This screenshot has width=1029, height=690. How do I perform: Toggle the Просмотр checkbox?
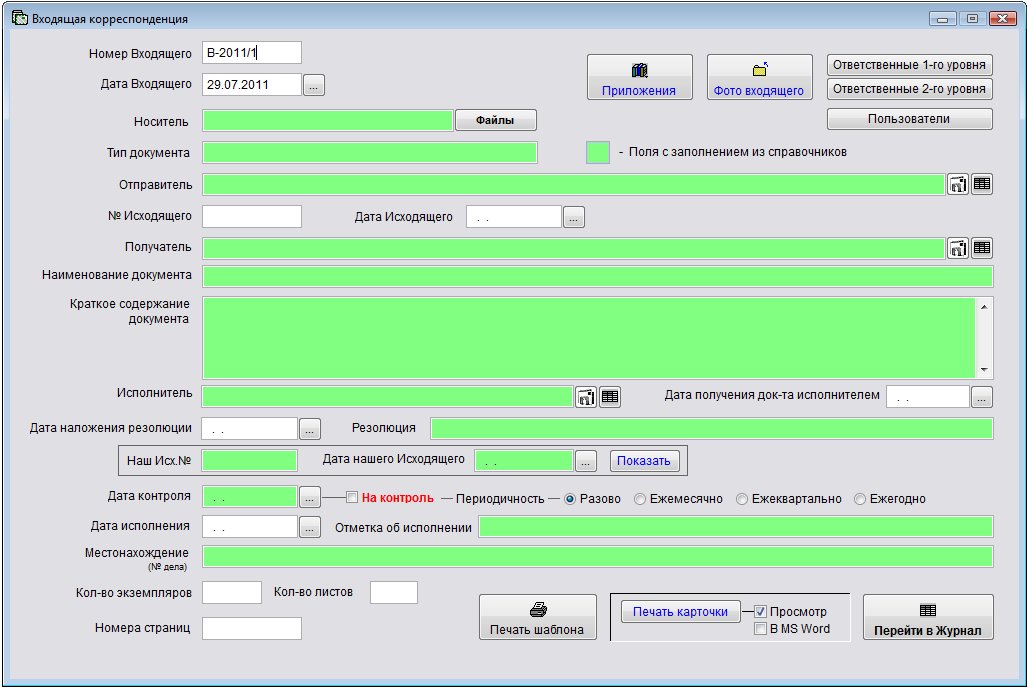point(760,611)
